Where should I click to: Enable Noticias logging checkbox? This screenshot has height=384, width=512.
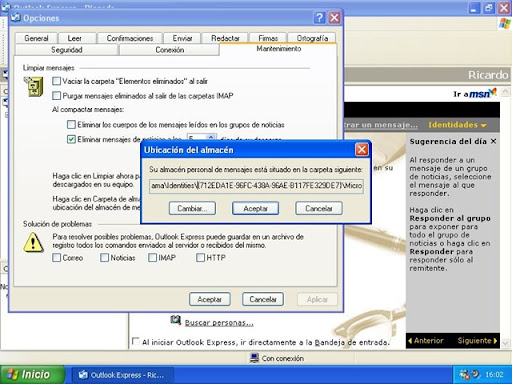click(x=104, y=258)
